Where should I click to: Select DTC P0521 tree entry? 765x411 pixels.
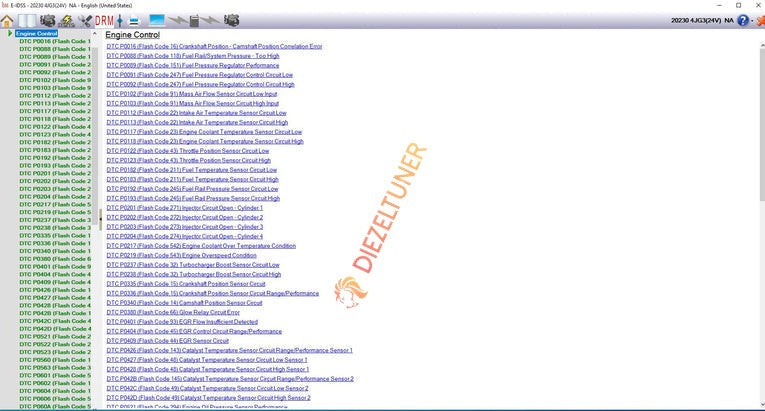pos(55,337)
